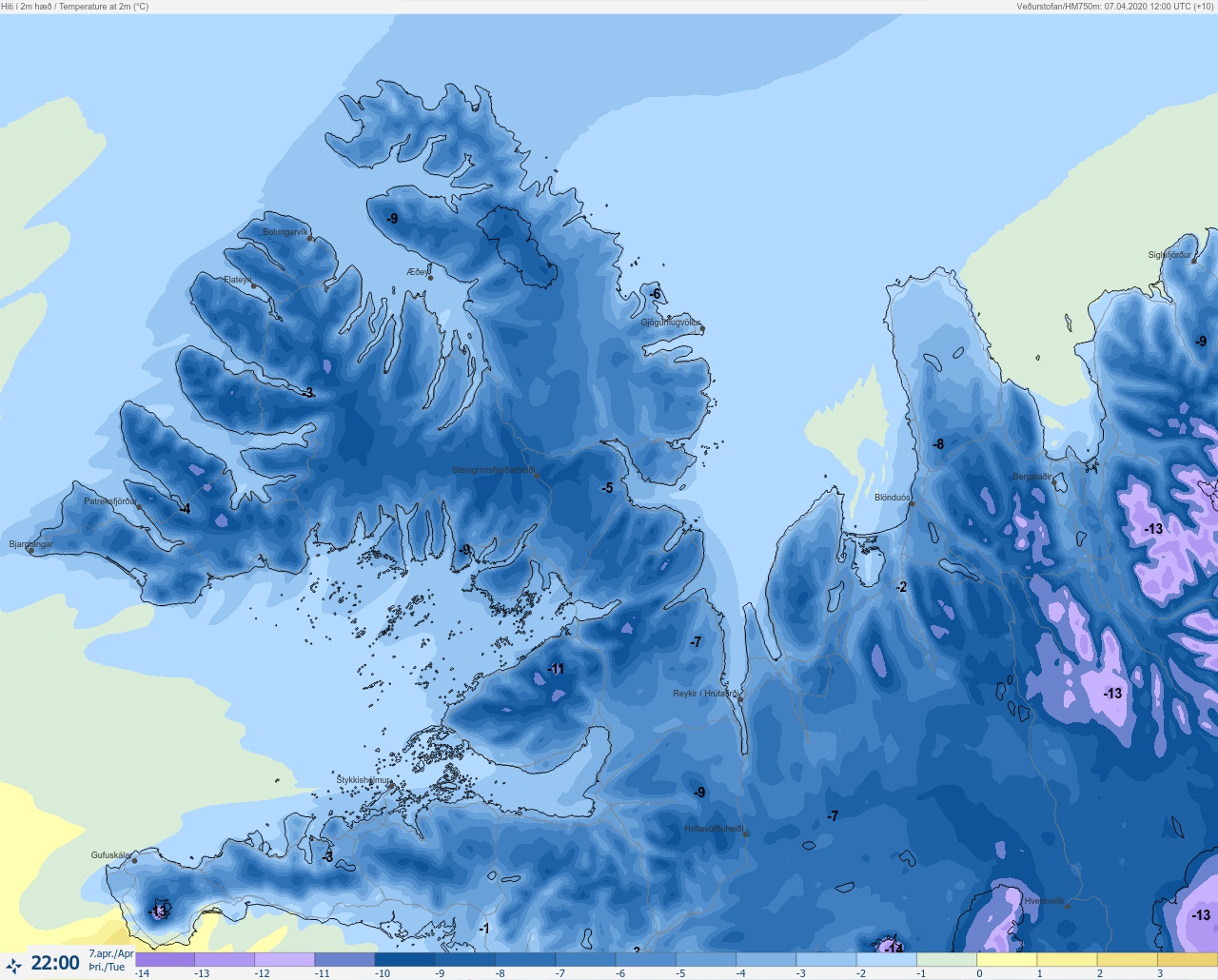Image resolution: width=1218 pixels, height=980 pixels.
Task: Select the Siglufjörður station label
Action: 1169,255
